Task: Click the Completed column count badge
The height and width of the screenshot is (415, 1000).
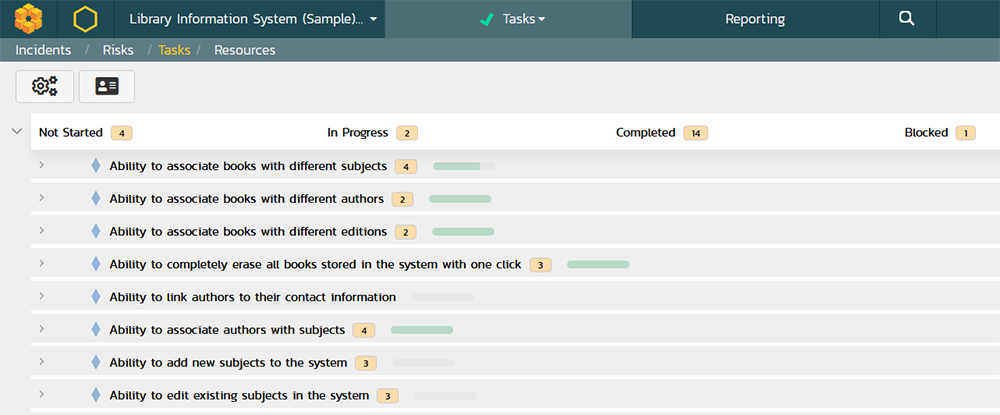Action: (696, 133)
